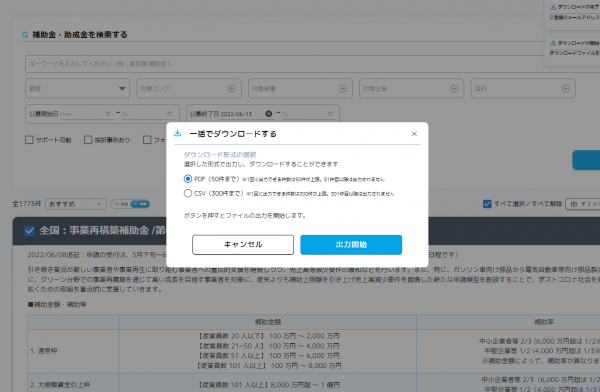Close the 一括でダウンロードする dialog

tap(414, 134)
